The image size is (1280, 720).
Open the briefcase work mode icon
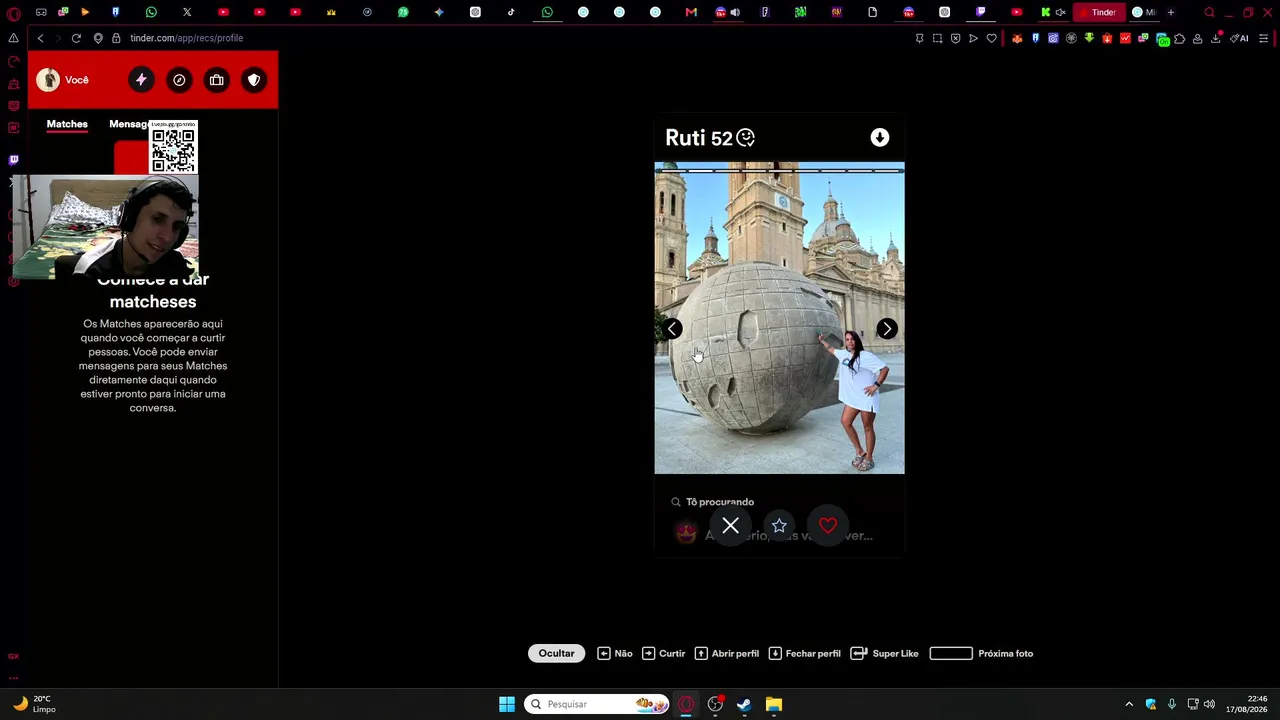click(x=216, y=80)
